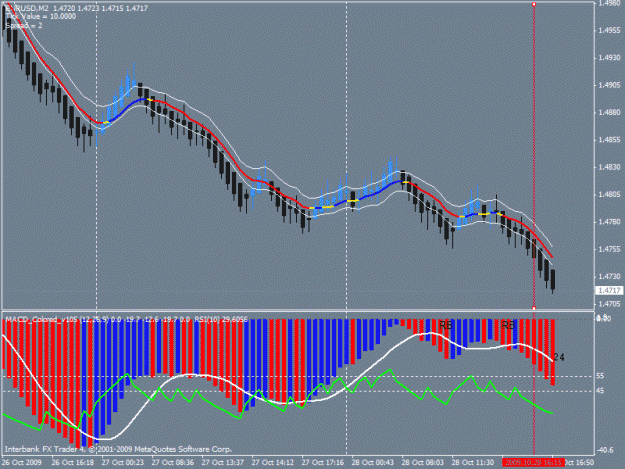The height and width of the screenshot is (469, 625).
Task: Click the 1.4705 price axis label
Action: coord(609,304)
